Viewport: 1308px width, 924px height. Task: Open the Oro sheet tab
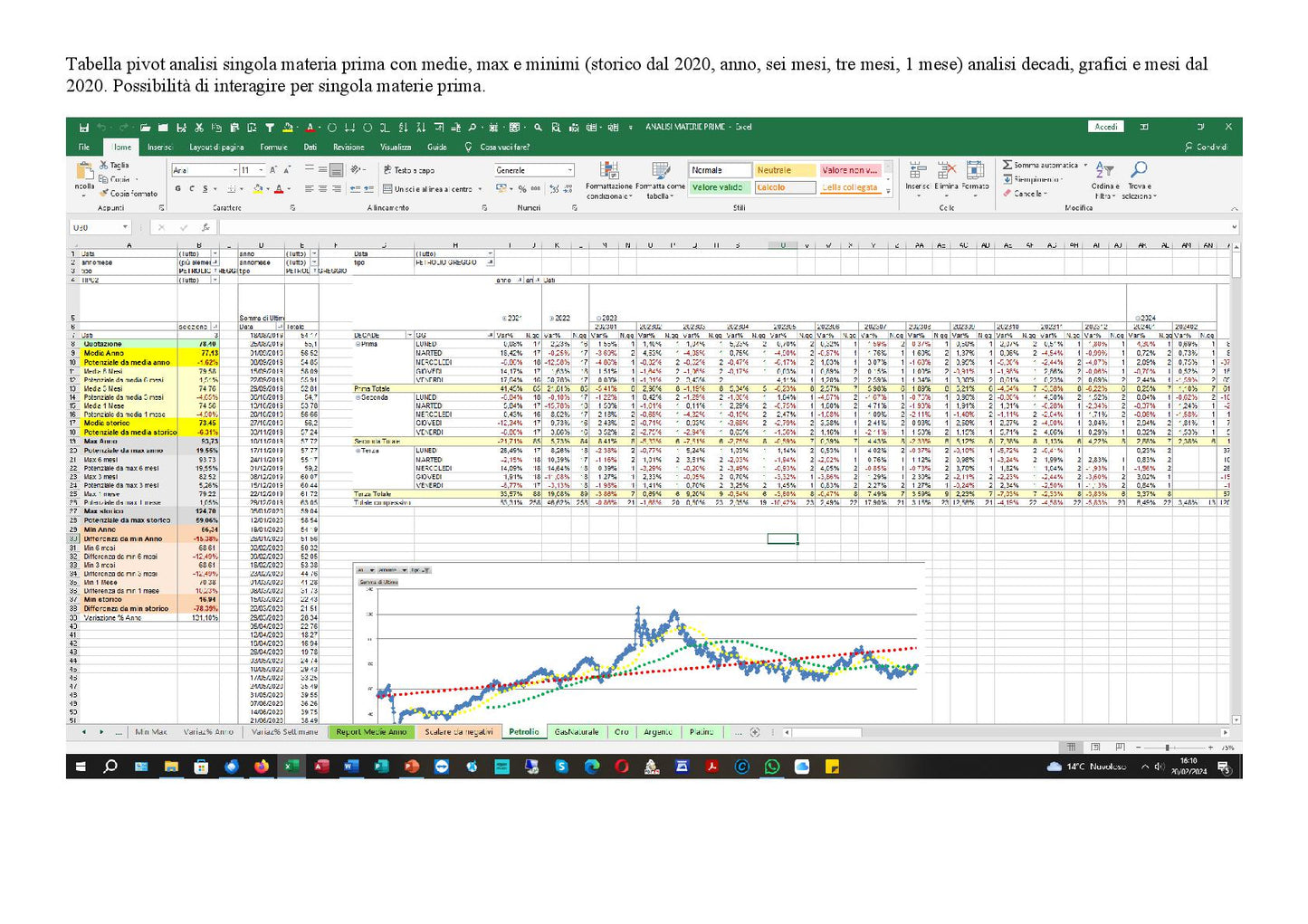click(x=622, y=732)
